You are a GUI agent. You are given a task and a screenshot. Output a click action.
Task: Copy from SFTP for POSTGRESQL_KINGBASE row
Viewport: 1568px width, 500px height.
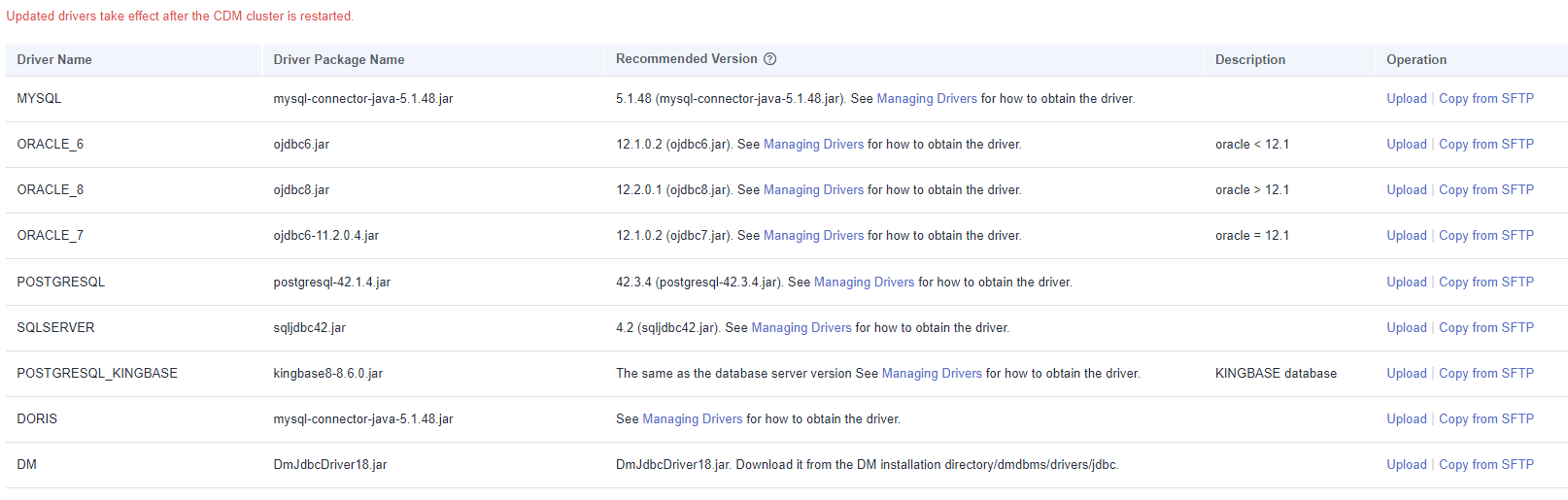[x=1486, y=374]
